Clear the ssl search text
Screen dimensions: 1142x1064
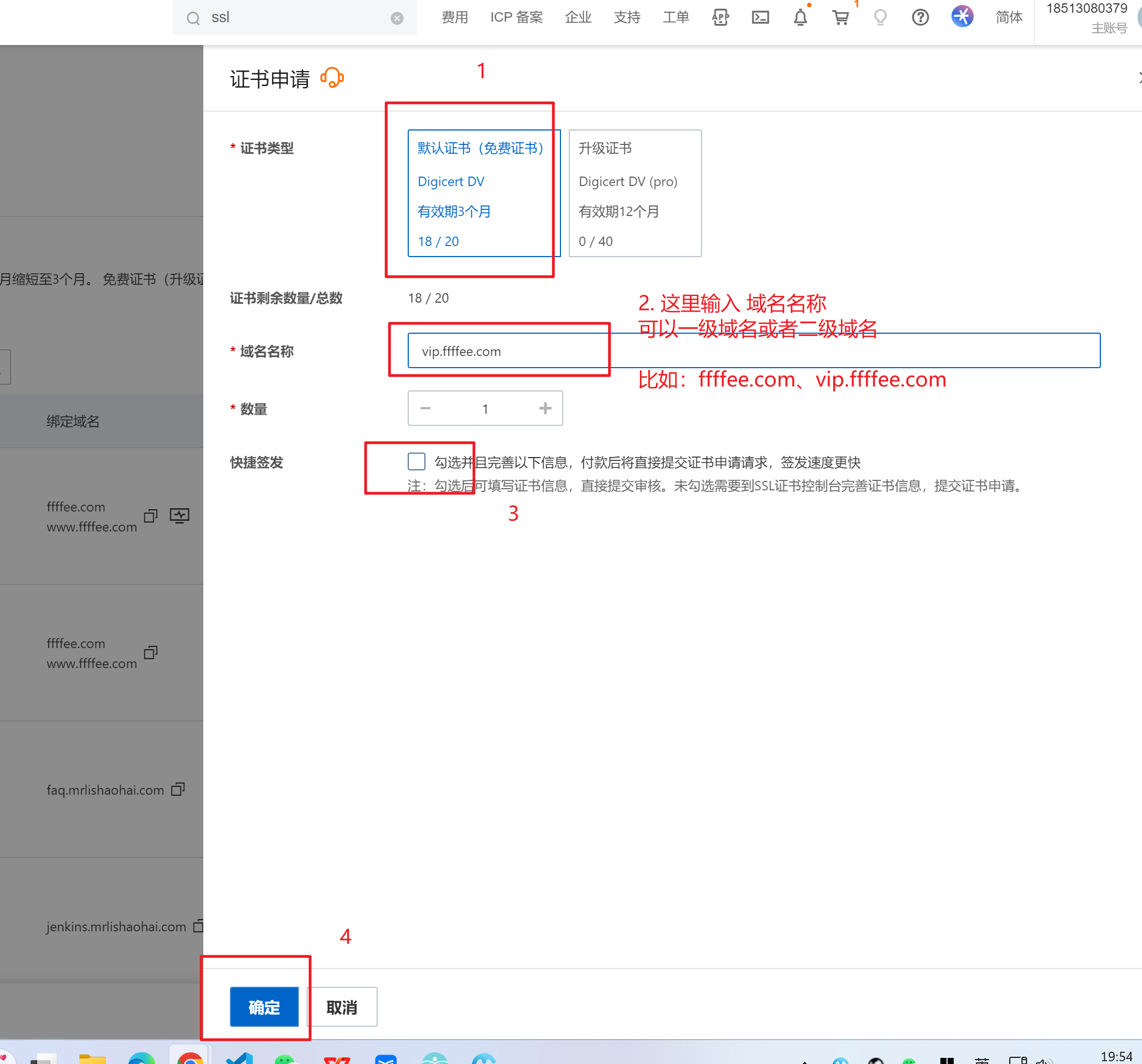[x=397, y=18]
